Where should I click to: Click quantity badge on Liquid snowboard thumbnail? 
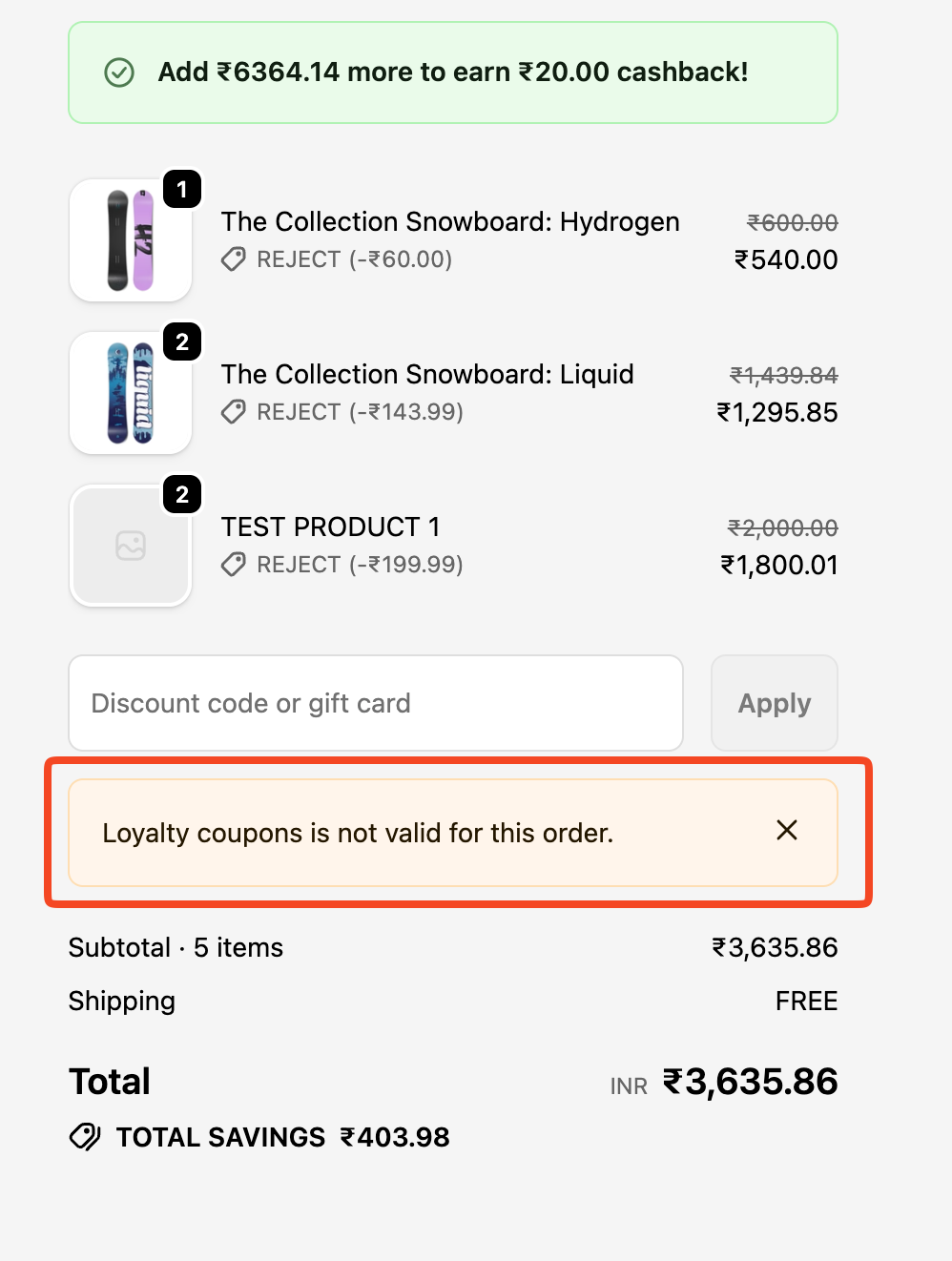(182, 342)
